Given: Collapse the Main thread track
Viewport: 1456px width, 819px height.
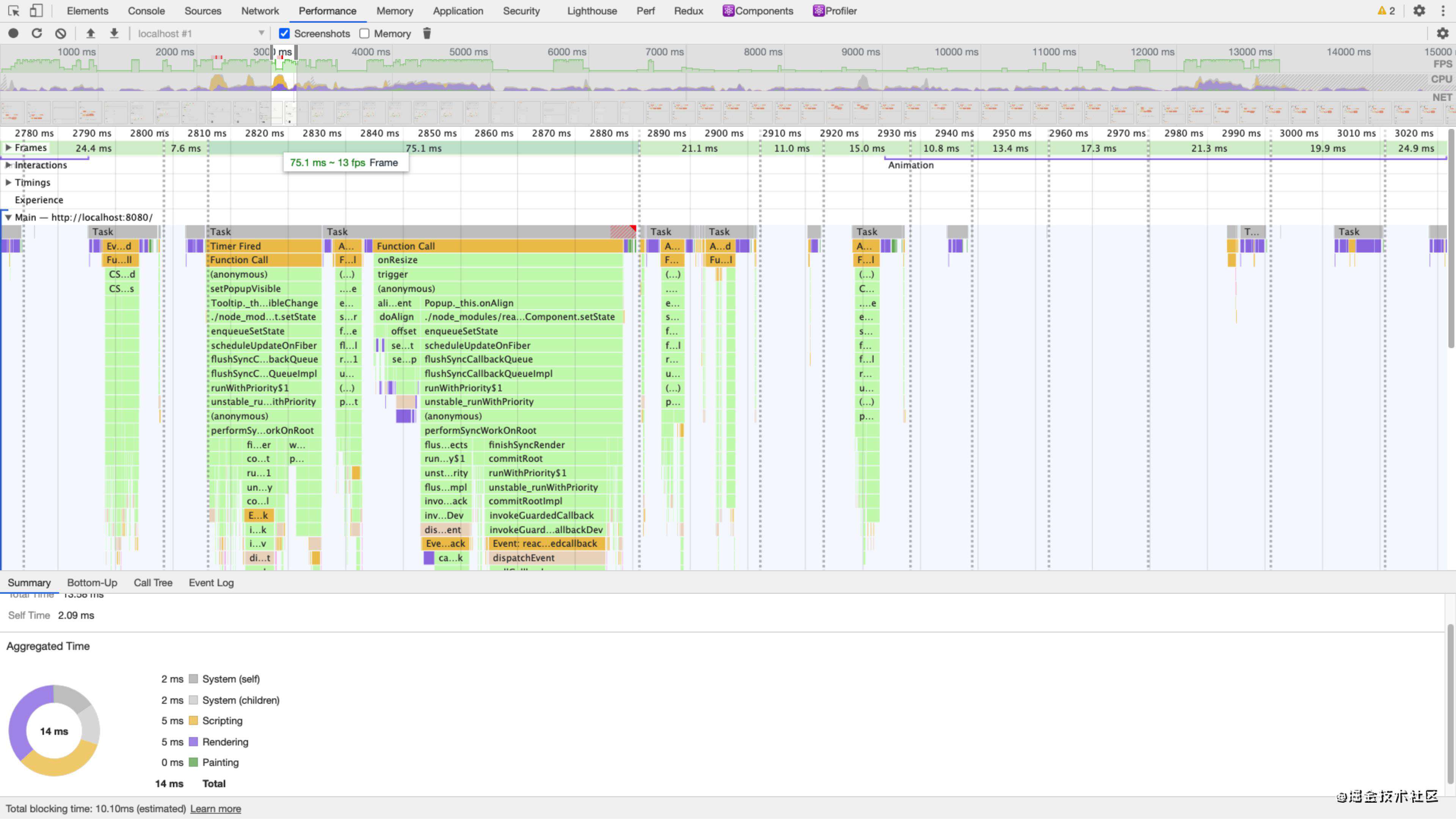Looking at the screenshot, I should (x=8, y=217).
